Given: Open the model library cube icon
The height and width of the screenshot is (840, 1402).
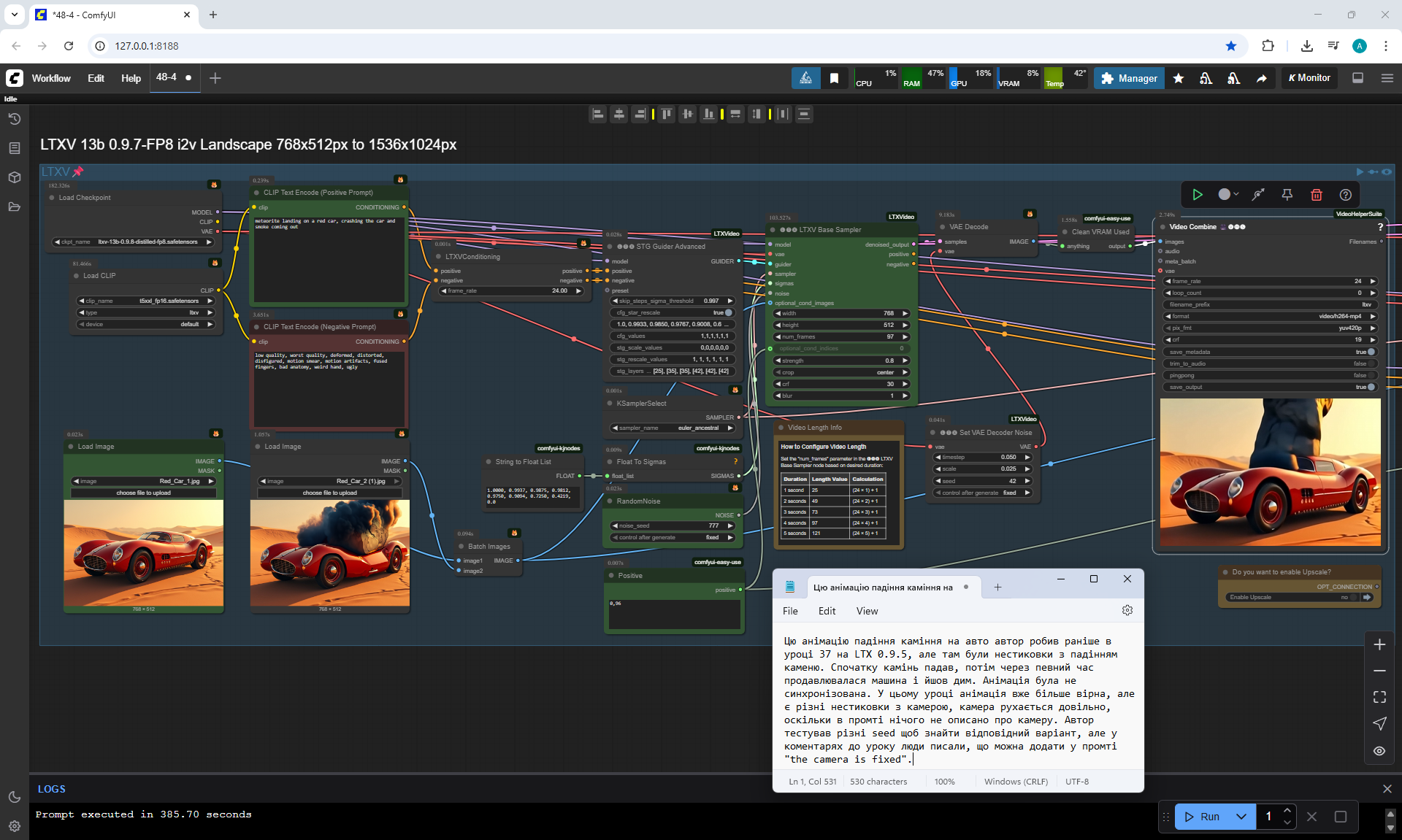Looking at the screenshot, I should tap(14, 177).
